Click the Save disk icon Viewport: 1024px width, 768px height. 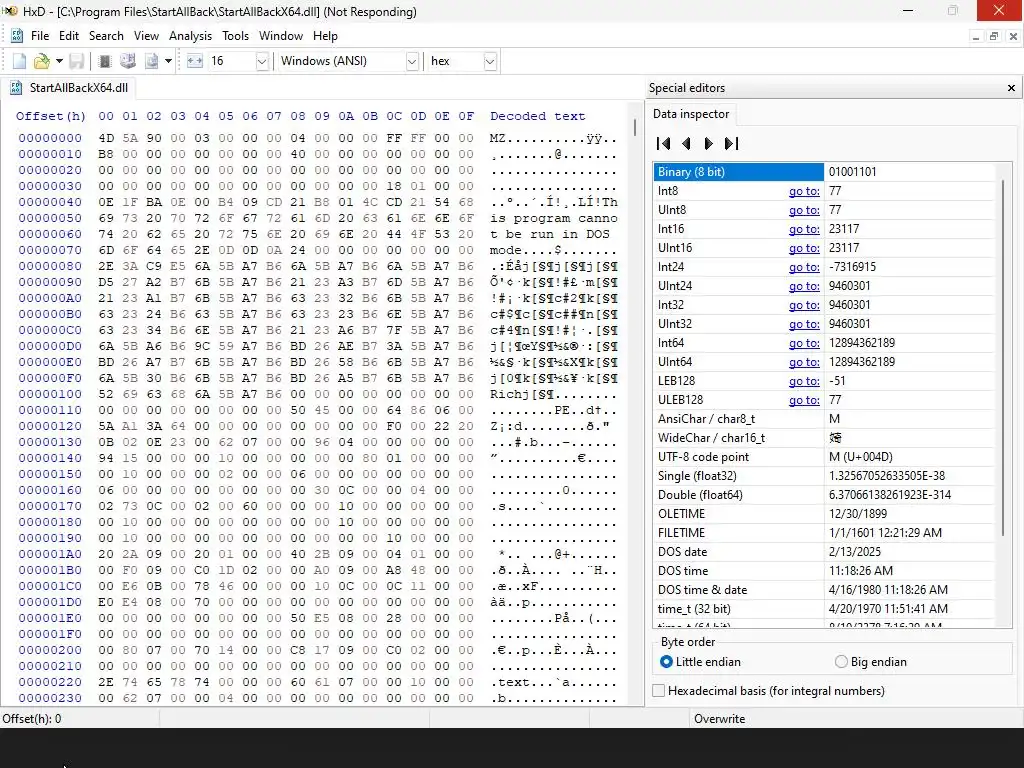click(77, 61)
